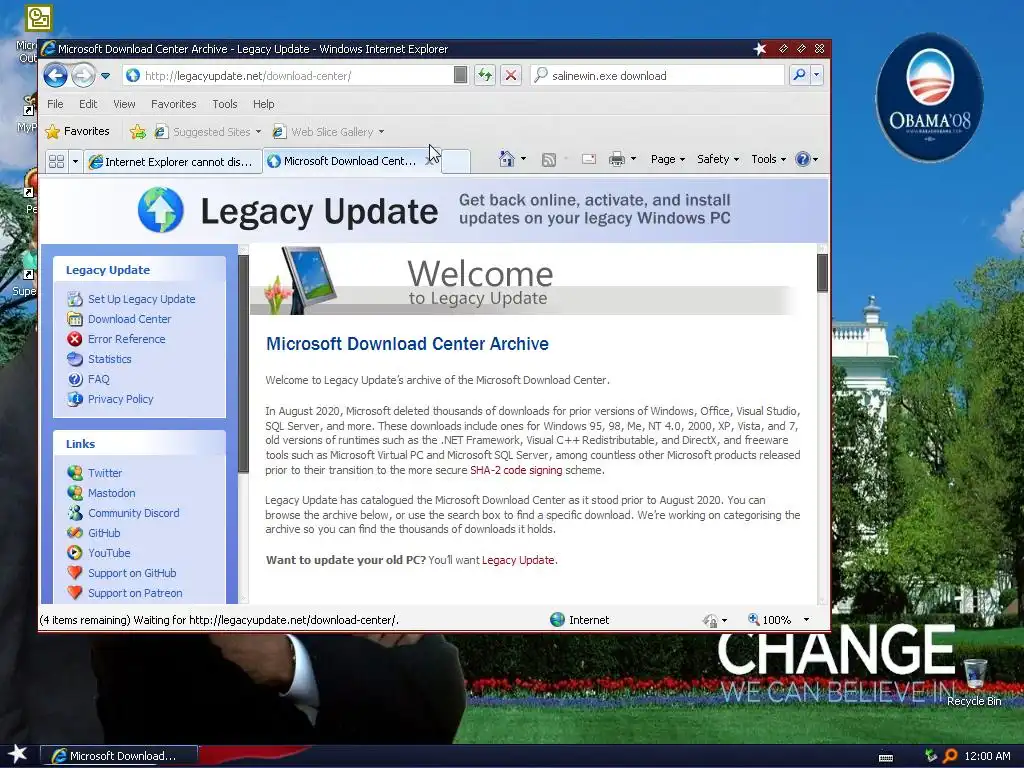Click Microsoft Download taskbar button
Image resolution: width=1024 pixels, height=768 pixels.
pyautogui.click(x=119, y=756)
